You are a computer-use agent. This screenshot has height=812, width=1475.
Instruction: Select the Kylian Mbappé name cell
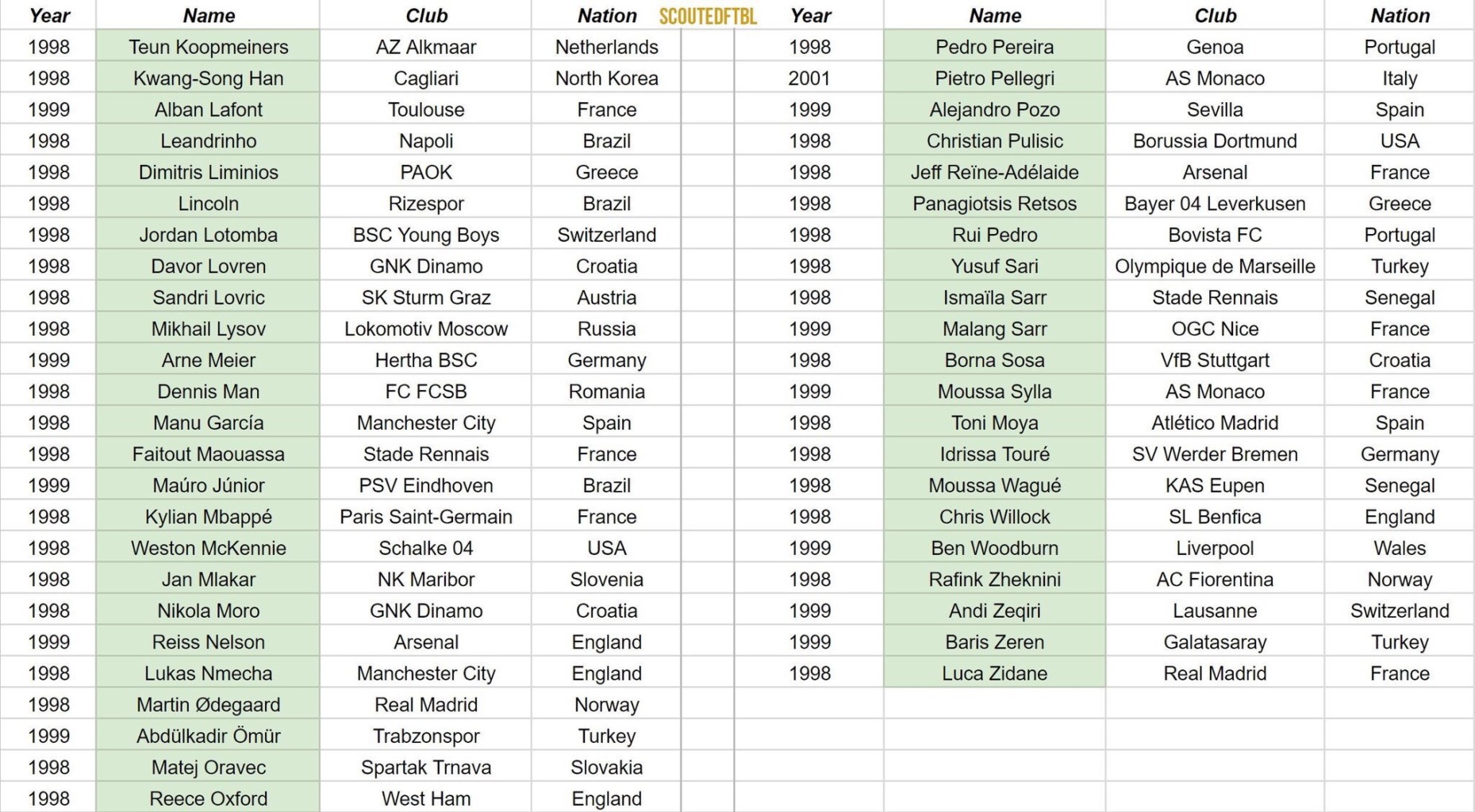tap(208, 517)
